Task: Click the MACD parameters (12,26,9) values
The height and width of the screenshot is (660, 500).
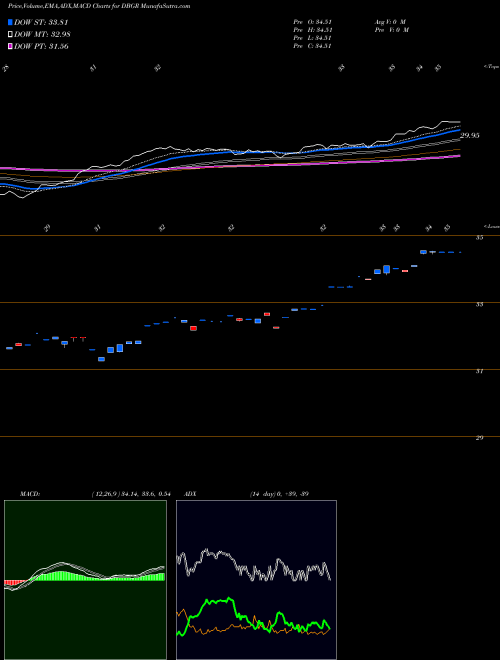Action: pyautogui.click(x=131, y=494)
